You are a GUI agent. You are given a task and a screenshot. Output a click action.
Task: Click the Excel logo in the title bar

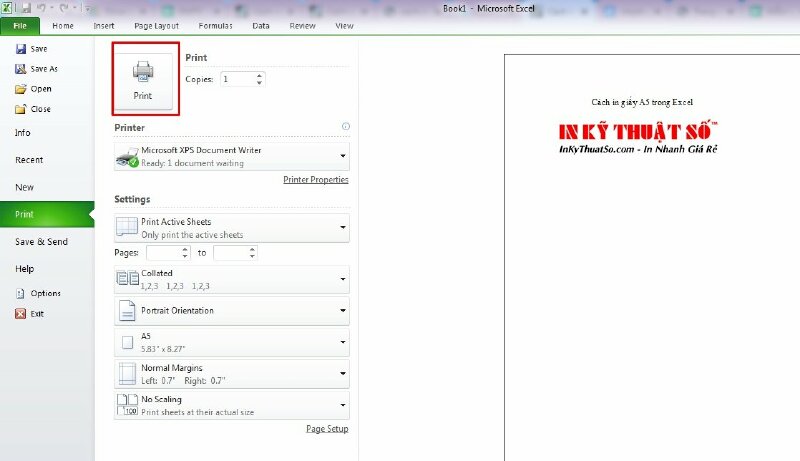pyautogui.click(x=7, y=8)
